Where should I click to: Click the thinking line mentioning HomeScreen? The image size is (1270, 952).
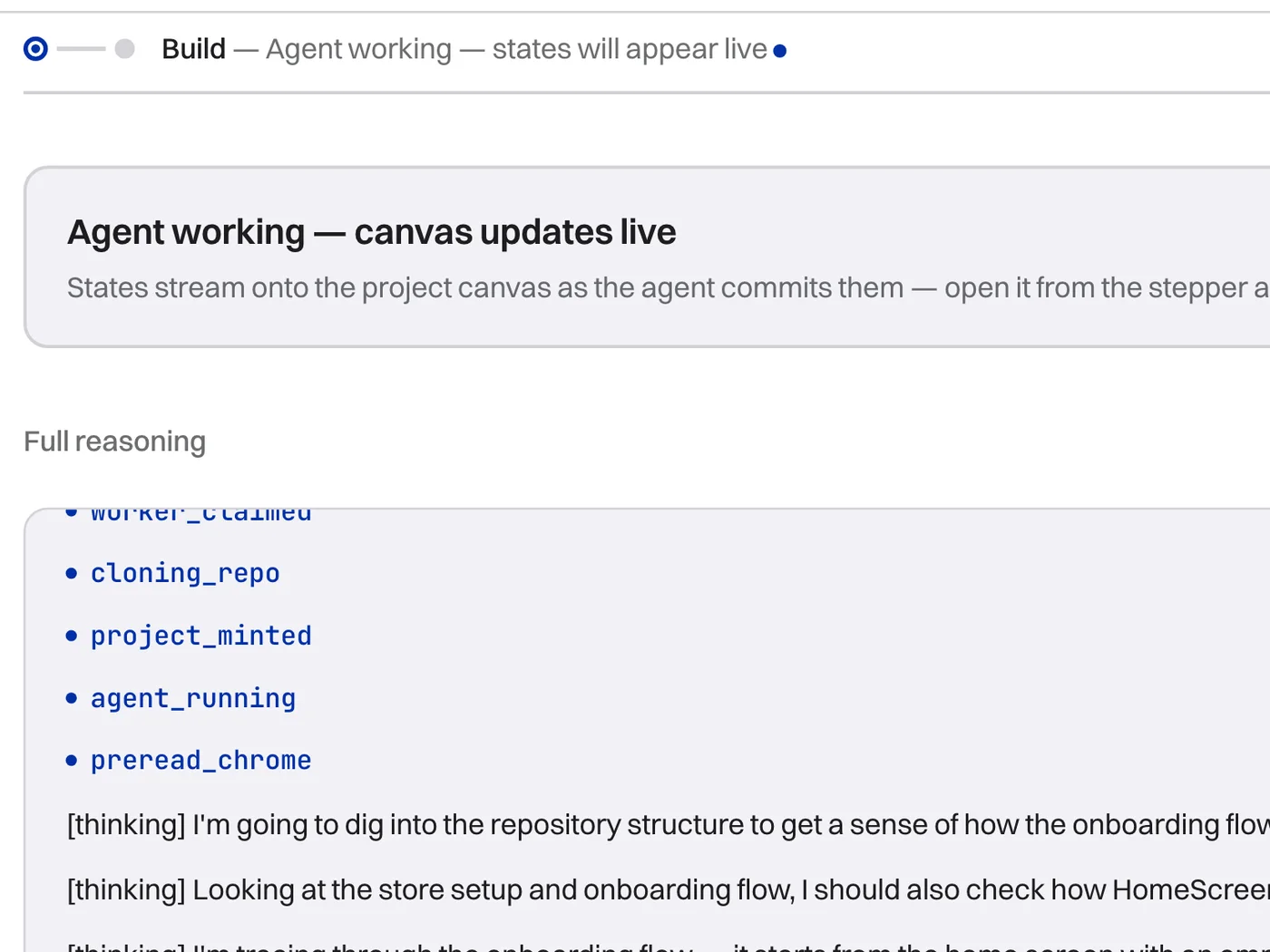coord(669,890)
